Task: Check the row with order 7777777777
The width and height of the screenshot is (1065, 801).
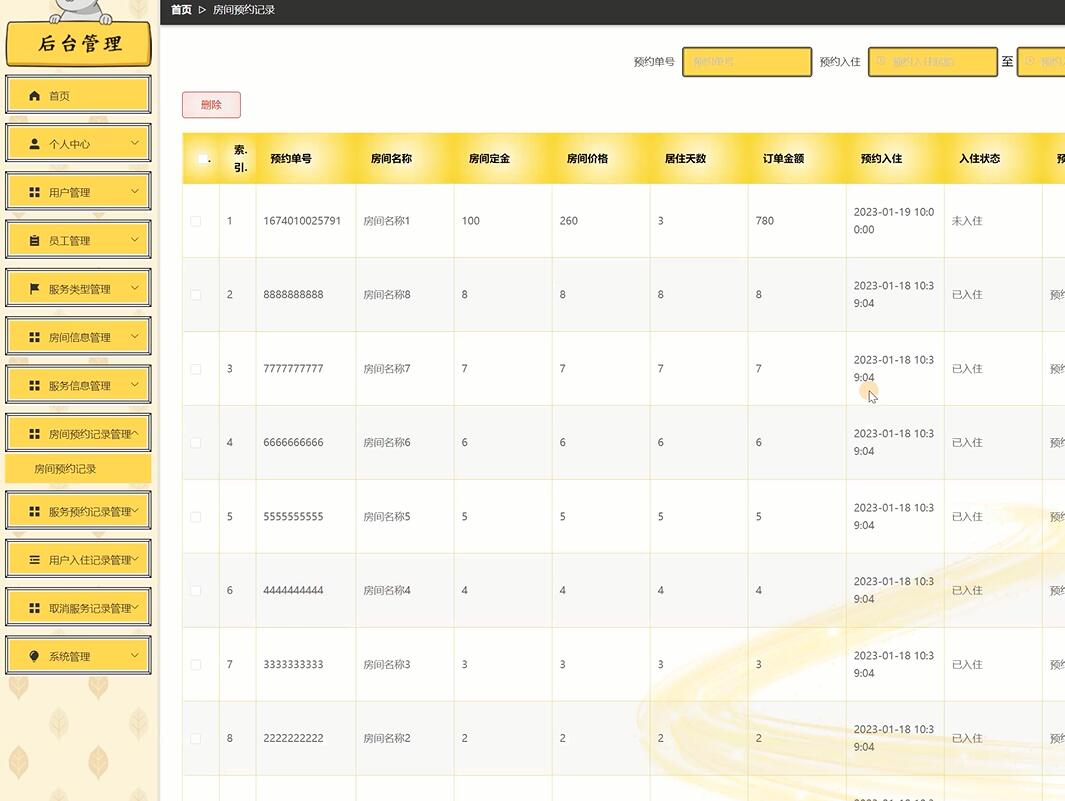Action: [196, 369]
